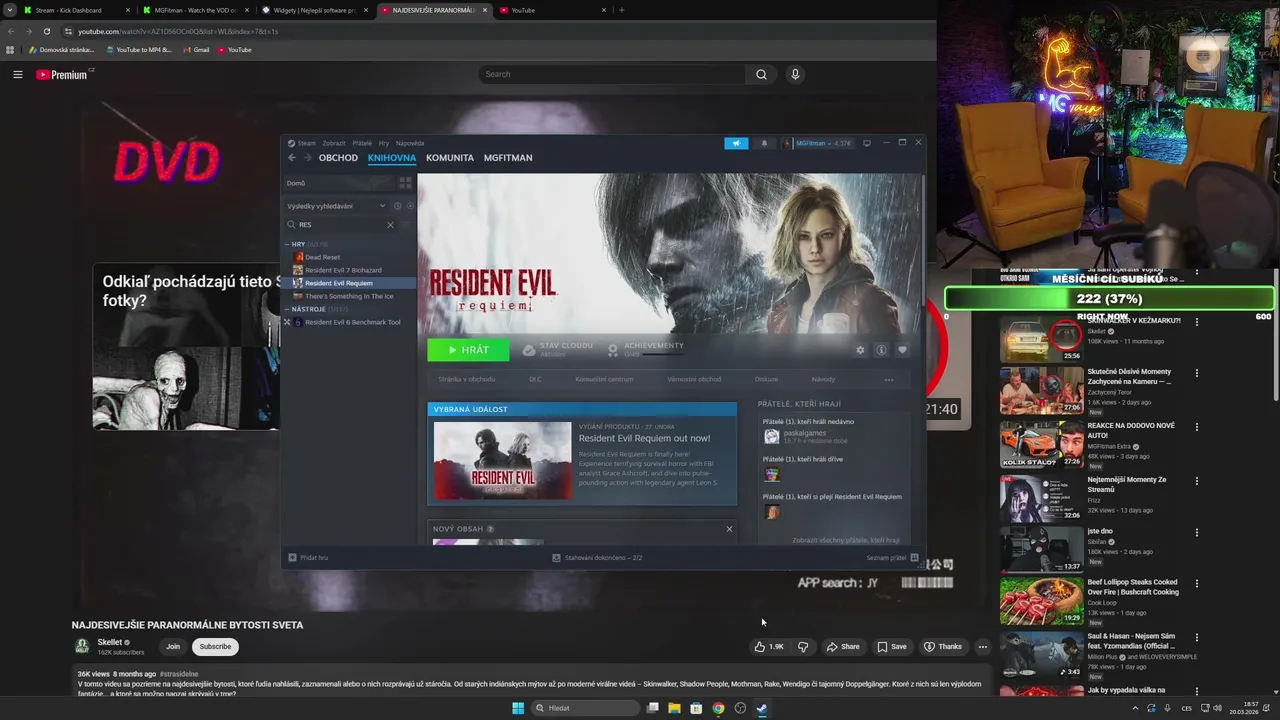
Task: Dislike the YouTube video
Action: tap(803, 647)
